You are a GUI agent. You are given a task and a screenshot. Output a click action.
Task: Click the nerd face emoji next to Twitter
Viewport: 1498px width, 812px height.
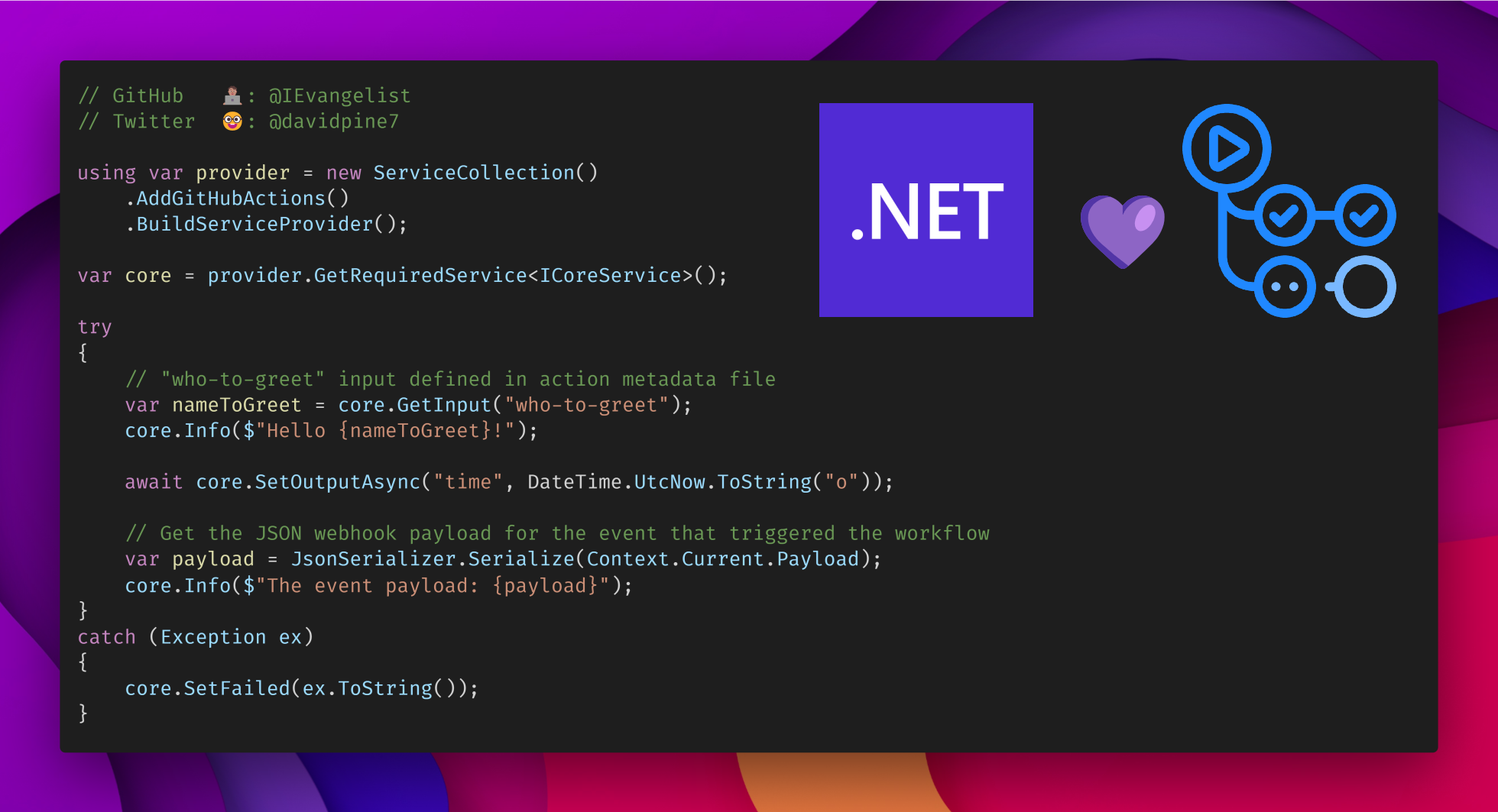[230, 120]
